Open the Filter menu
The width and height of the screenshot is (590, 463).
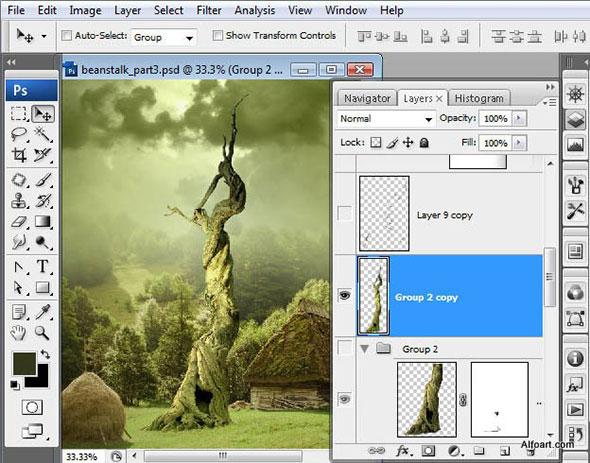coord(209,10)
